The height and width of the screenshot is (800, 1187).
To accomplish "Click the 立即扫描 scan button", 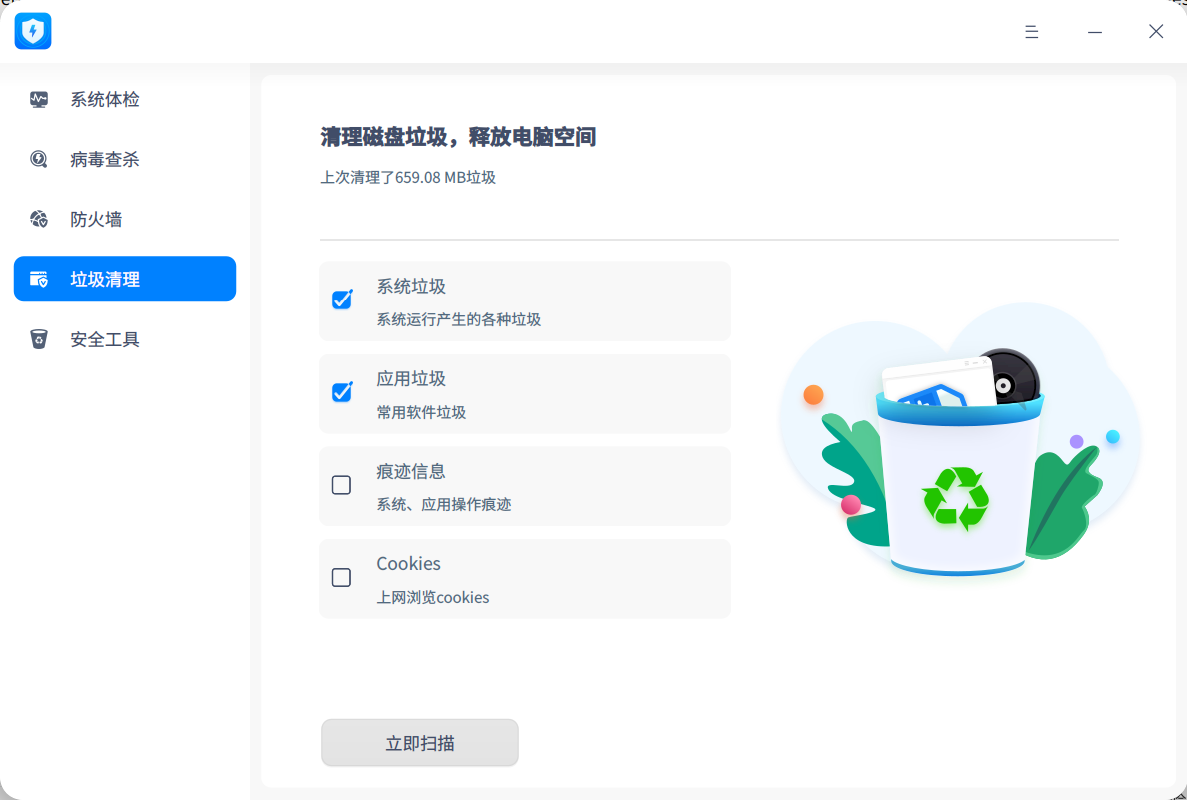I will pos(419,742).
